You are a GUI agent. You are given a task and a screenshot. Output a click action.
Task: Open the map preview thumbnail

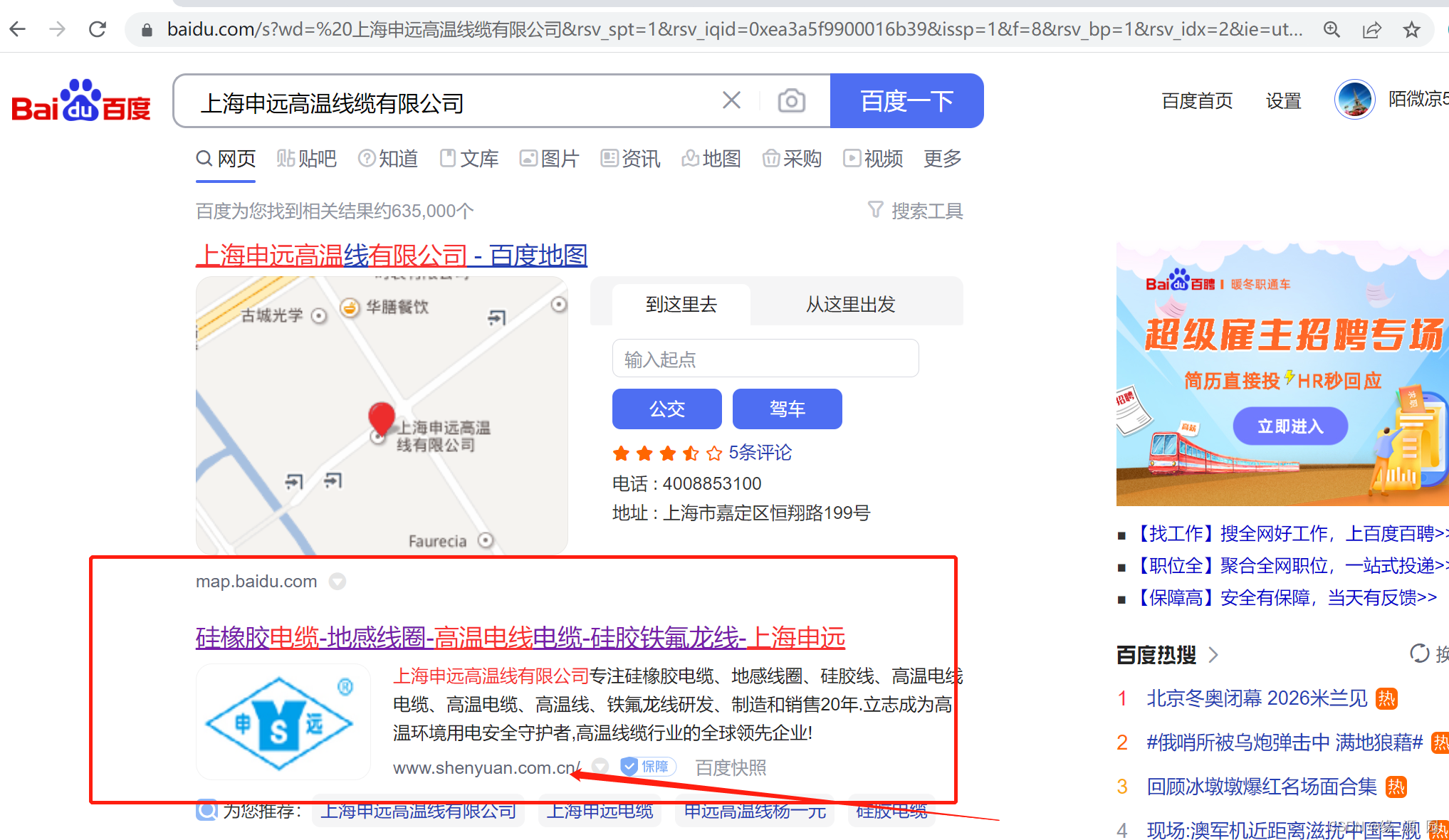(382, 416)
